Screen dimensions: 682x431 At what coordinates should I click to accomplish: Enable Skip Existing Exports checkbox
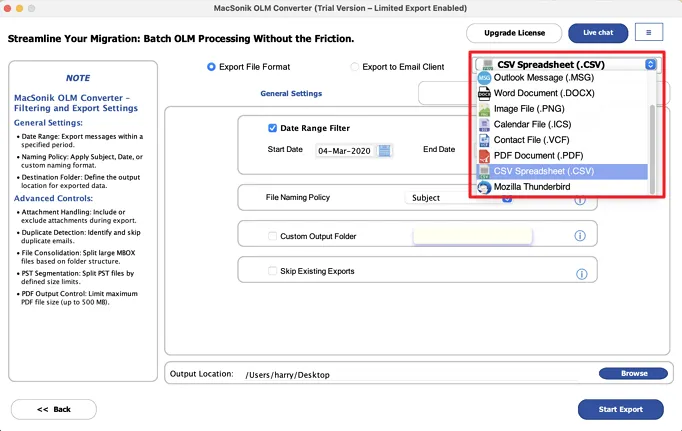272,271
